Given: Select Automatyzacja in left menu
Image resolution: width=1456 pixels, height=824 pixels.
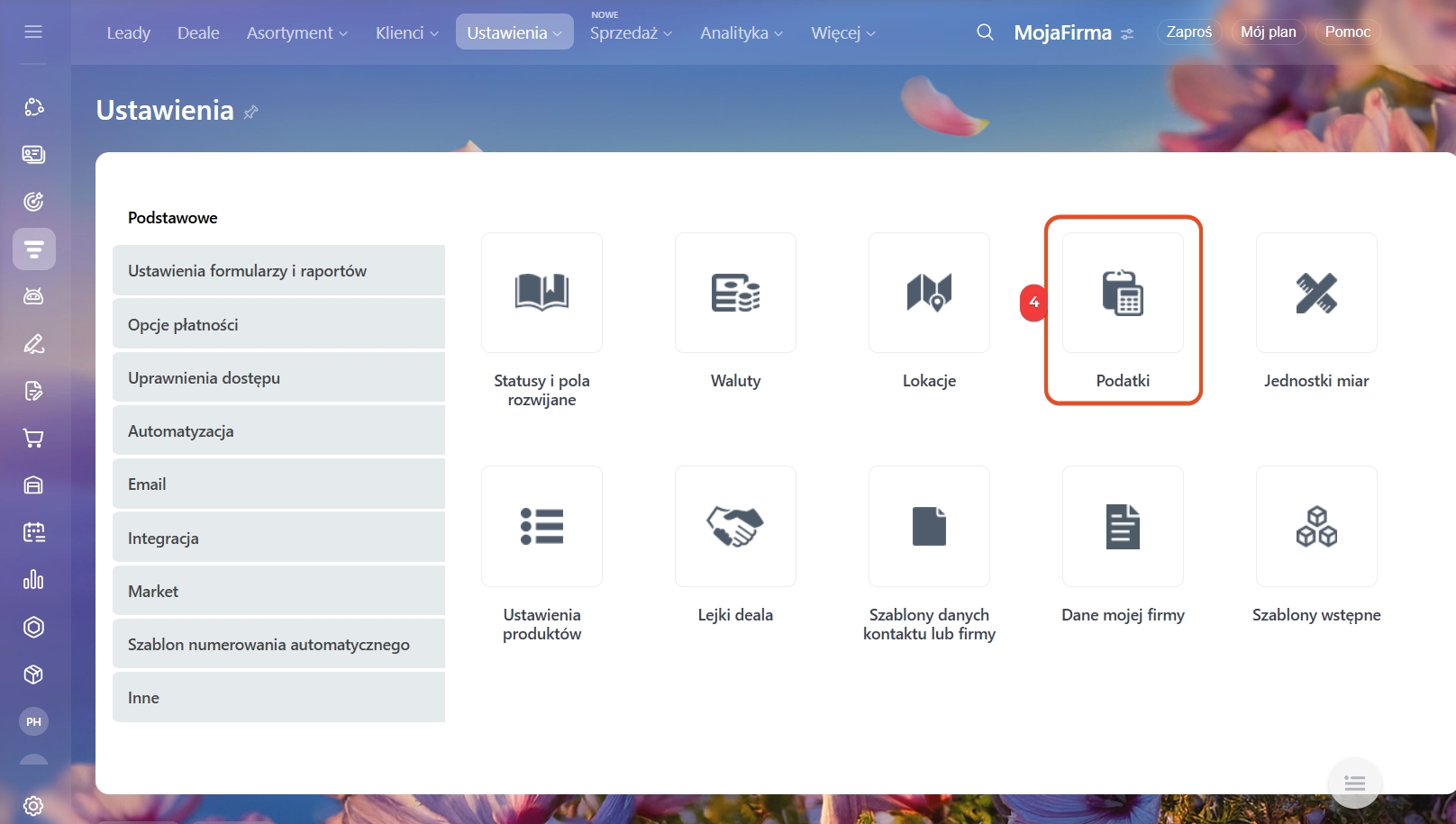Looking at the screenshot, I should (278, 431).
